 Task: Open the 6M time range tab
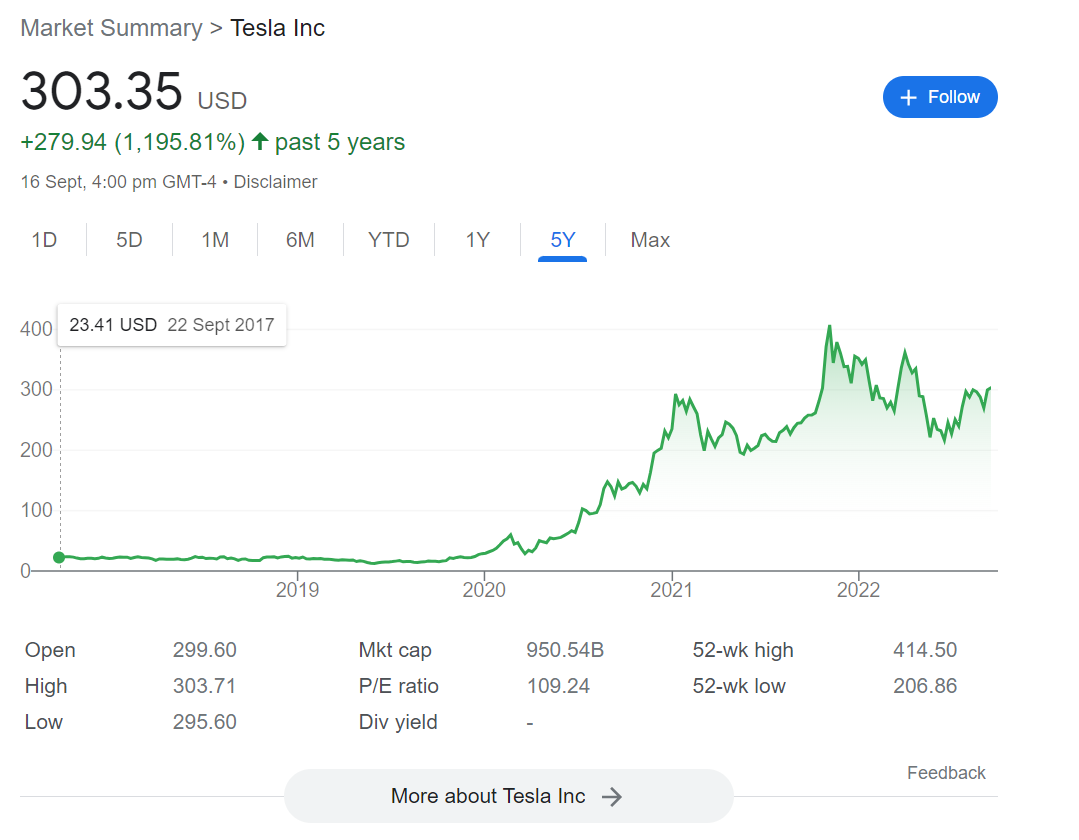coord(300,240)
